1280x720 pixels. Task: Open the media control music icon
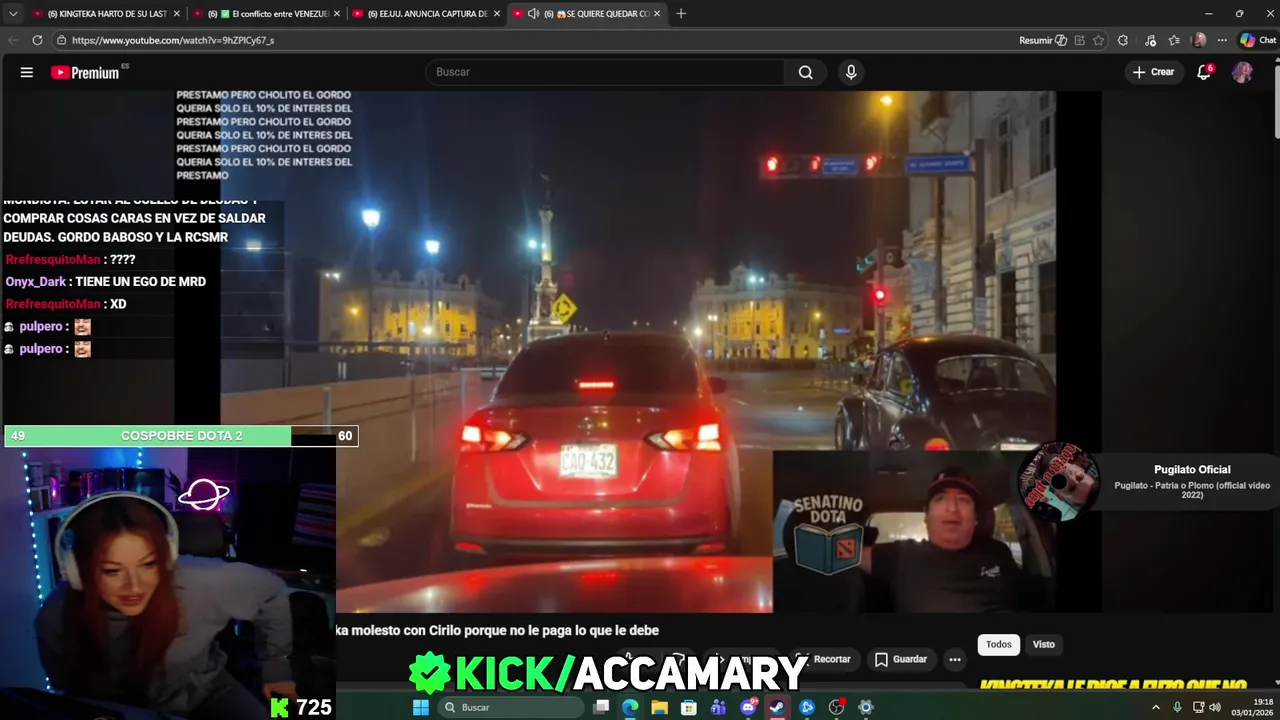click(x=1151, y=40)
